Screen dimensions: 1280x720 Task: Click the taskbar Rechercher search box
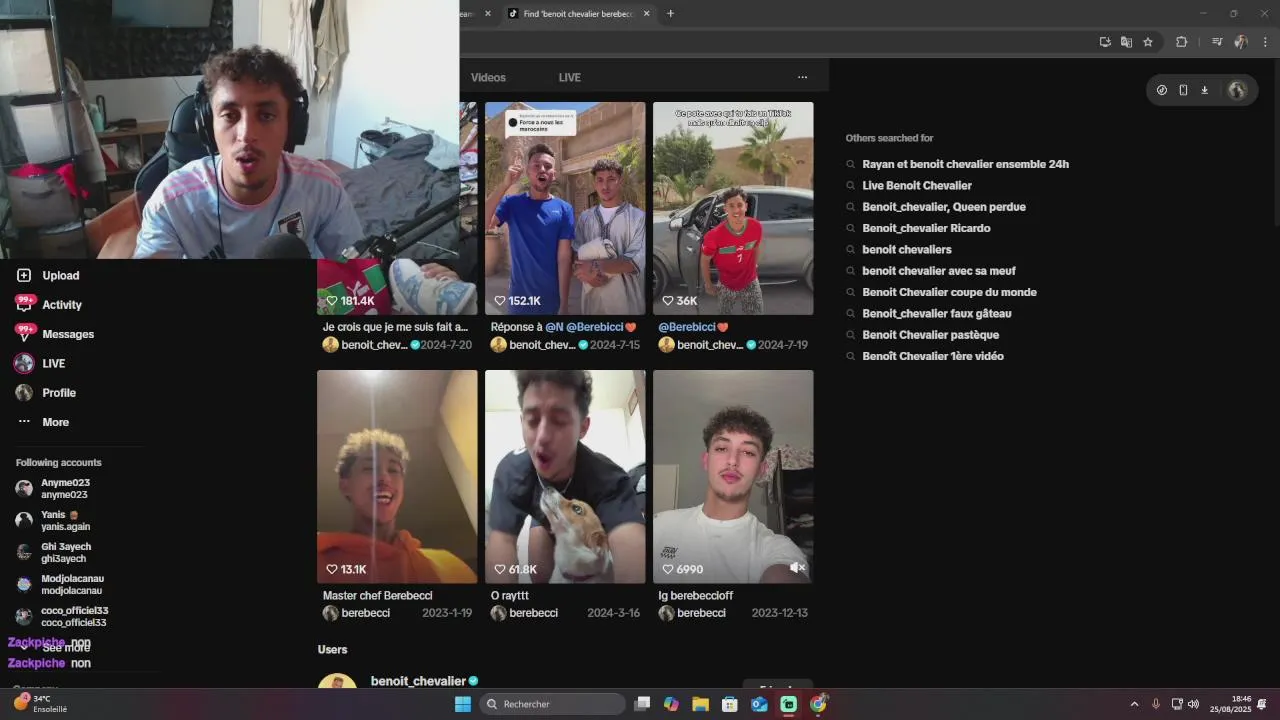(552, 704)
